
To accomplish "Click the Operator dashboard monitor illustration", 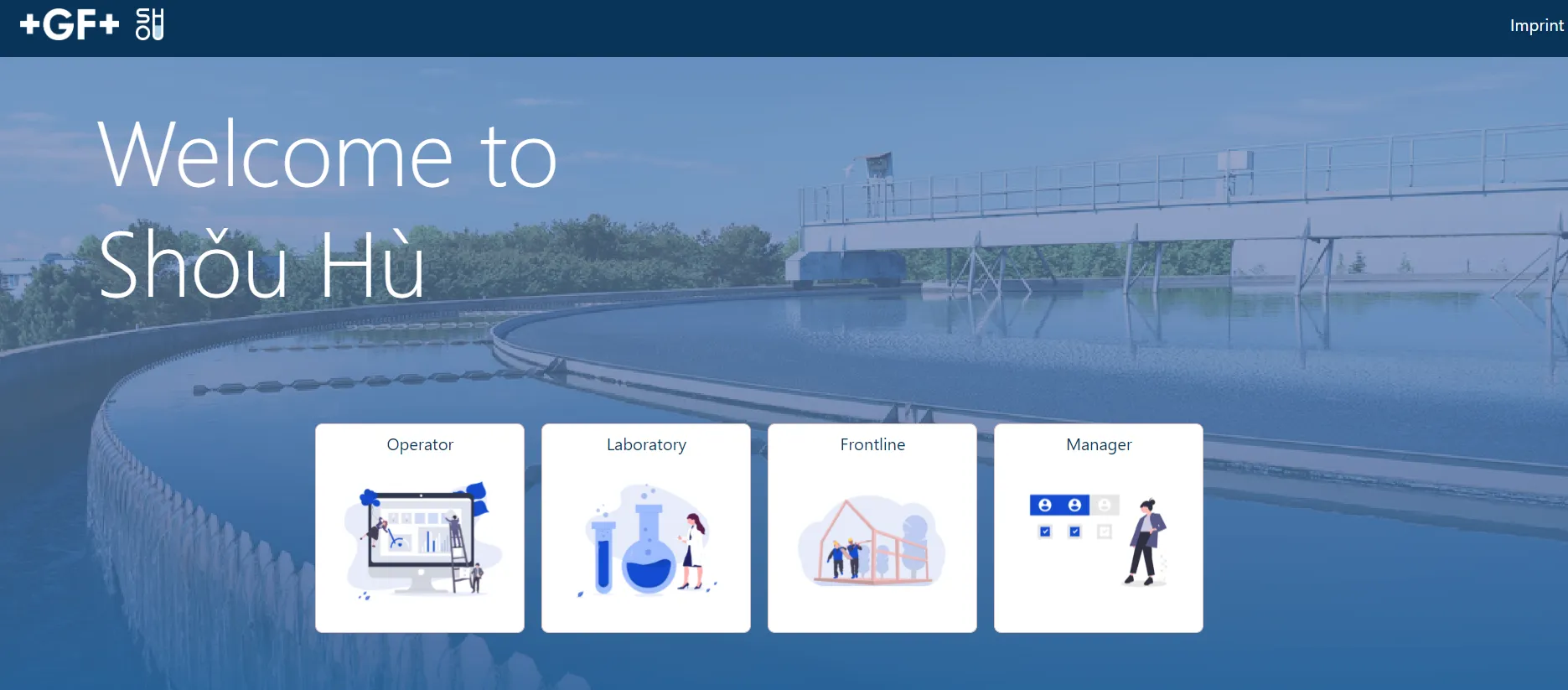I will coord(423,540).
